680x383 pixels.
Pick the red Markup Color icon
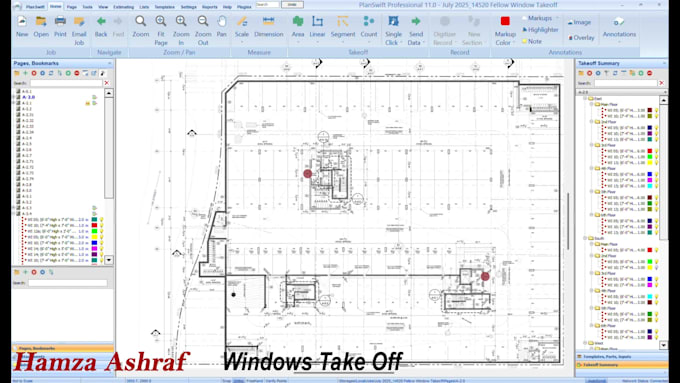tap(505, 21)
